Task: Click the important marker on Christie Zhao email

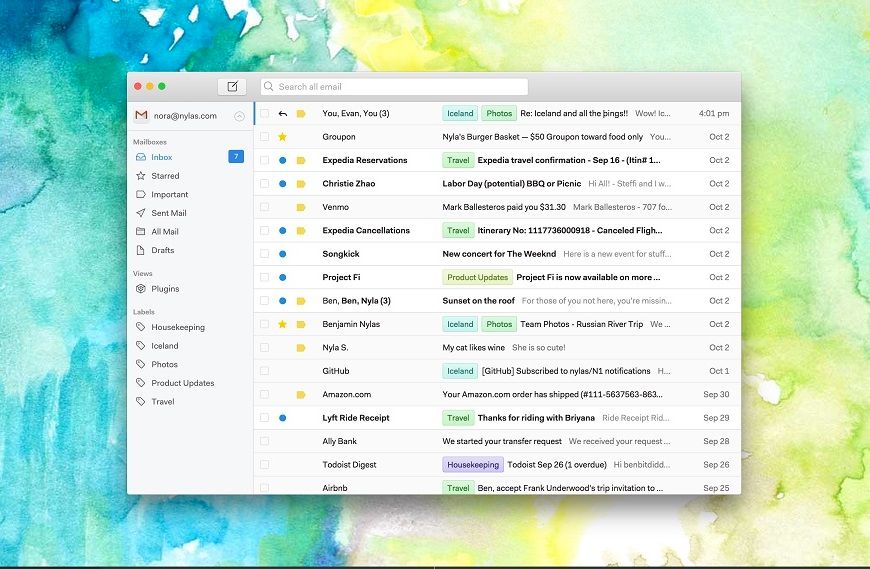Action: [x=301, y=184]
